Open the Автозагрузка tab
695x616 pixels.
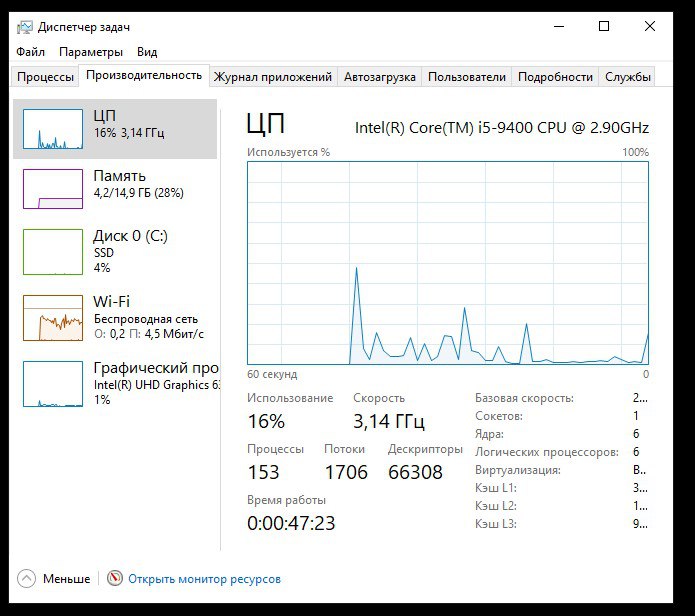click(379, 77)
